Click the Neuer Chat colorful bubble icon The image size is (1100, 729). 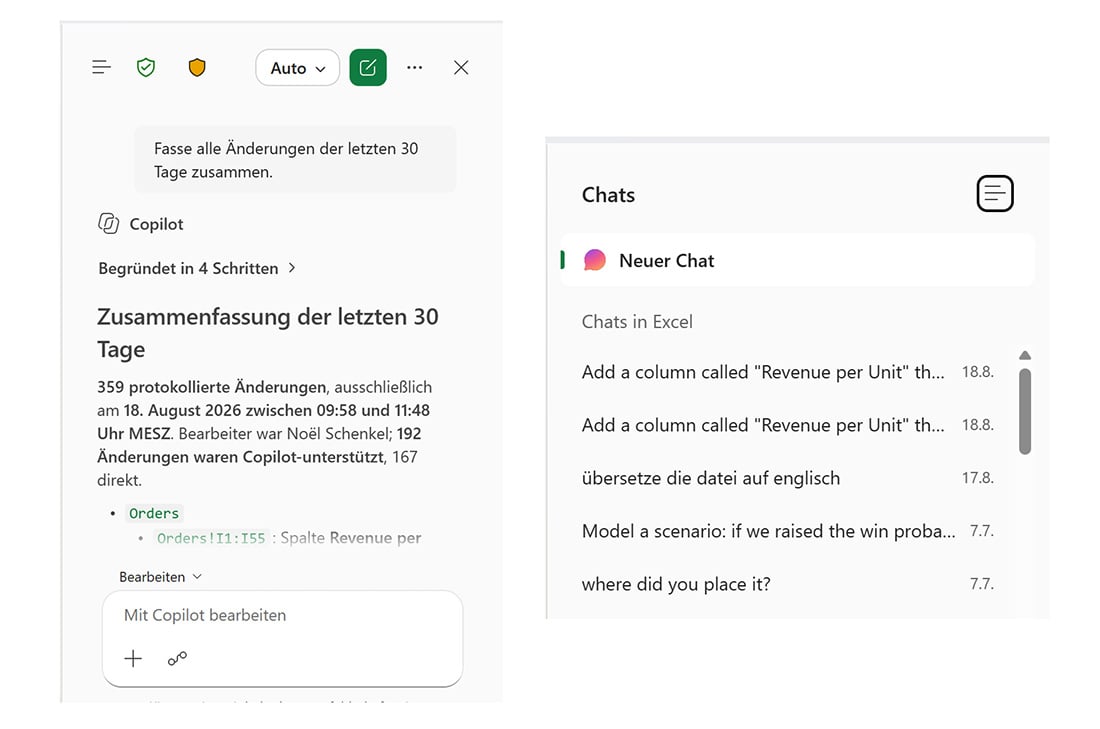595,260
